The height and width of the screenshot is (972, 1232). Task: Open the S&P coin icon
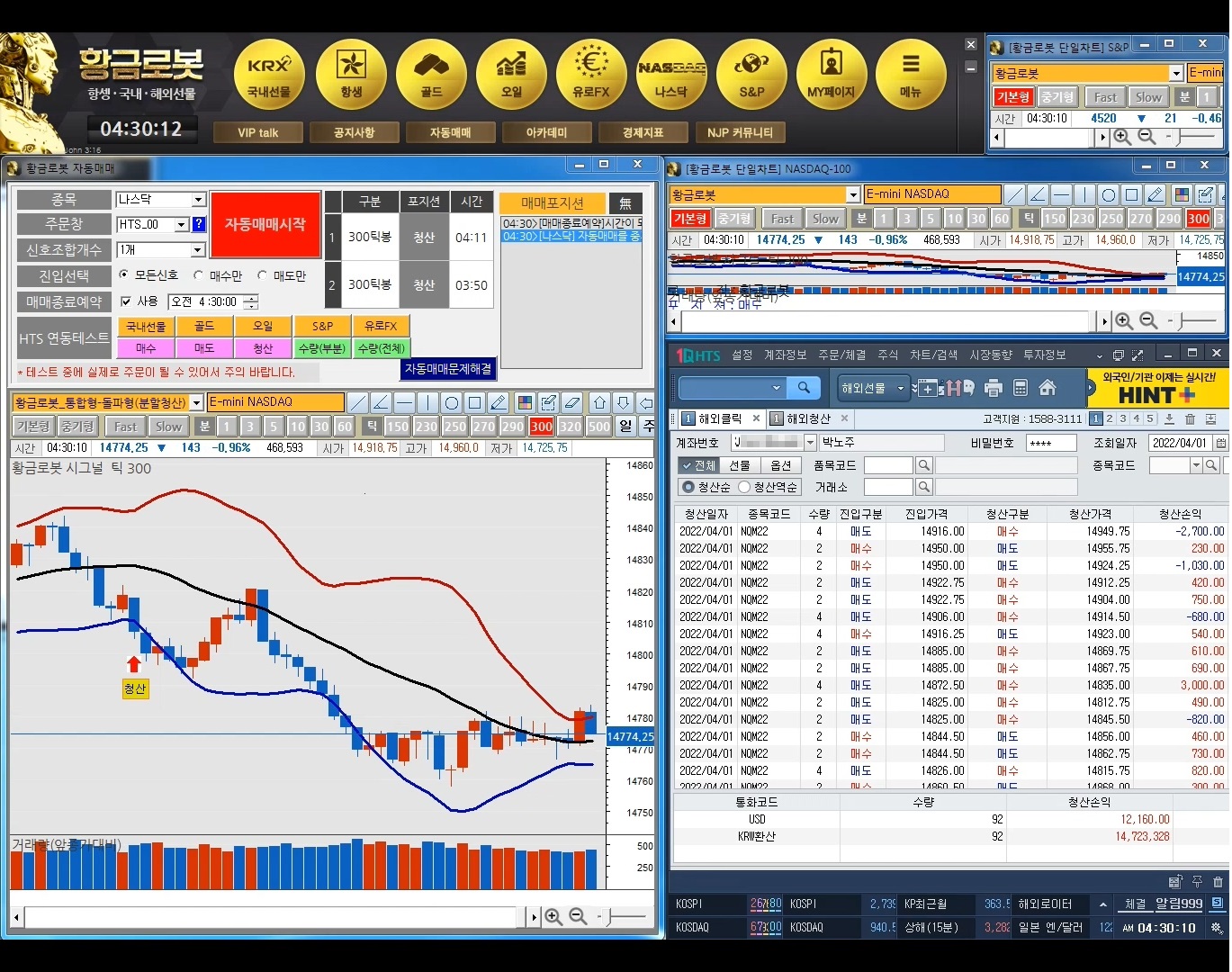(751, 76)
